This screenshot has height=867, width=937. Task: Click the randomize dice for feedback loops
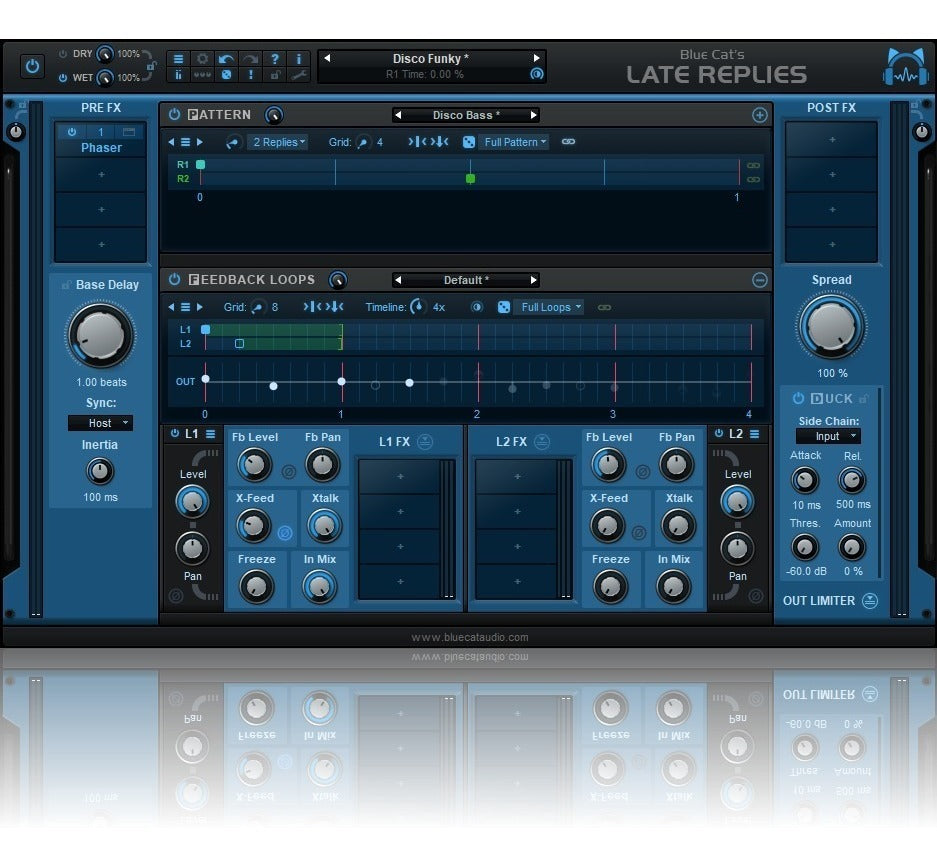tap(504, 307)
